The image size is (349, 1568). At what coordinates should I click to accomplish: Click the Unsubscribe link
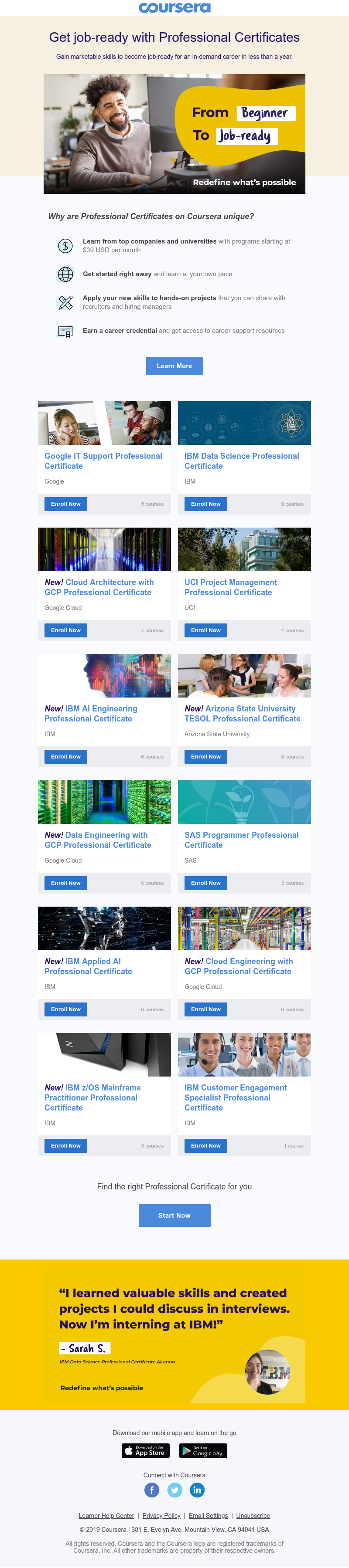(253, 1516)
